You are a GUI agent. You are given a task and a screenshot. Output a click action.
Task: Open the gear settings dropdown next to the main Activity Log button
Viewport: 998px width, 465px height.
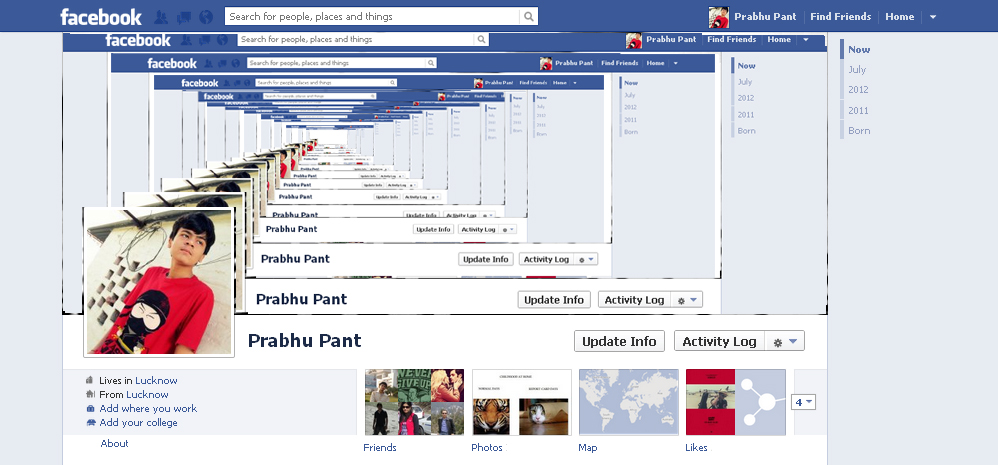tap(785, 342)
